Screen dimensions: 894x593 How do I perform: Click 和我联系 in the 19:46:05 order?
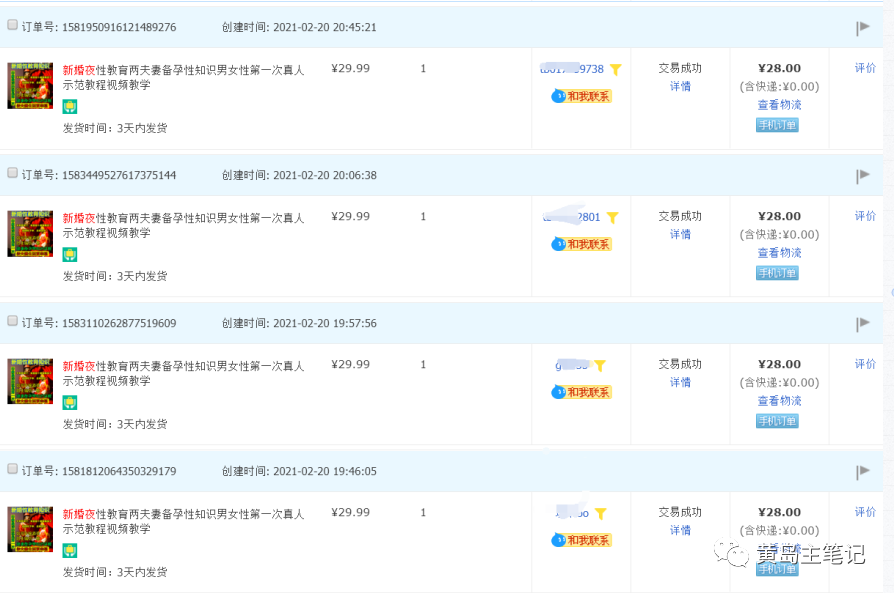pos(582,541)
